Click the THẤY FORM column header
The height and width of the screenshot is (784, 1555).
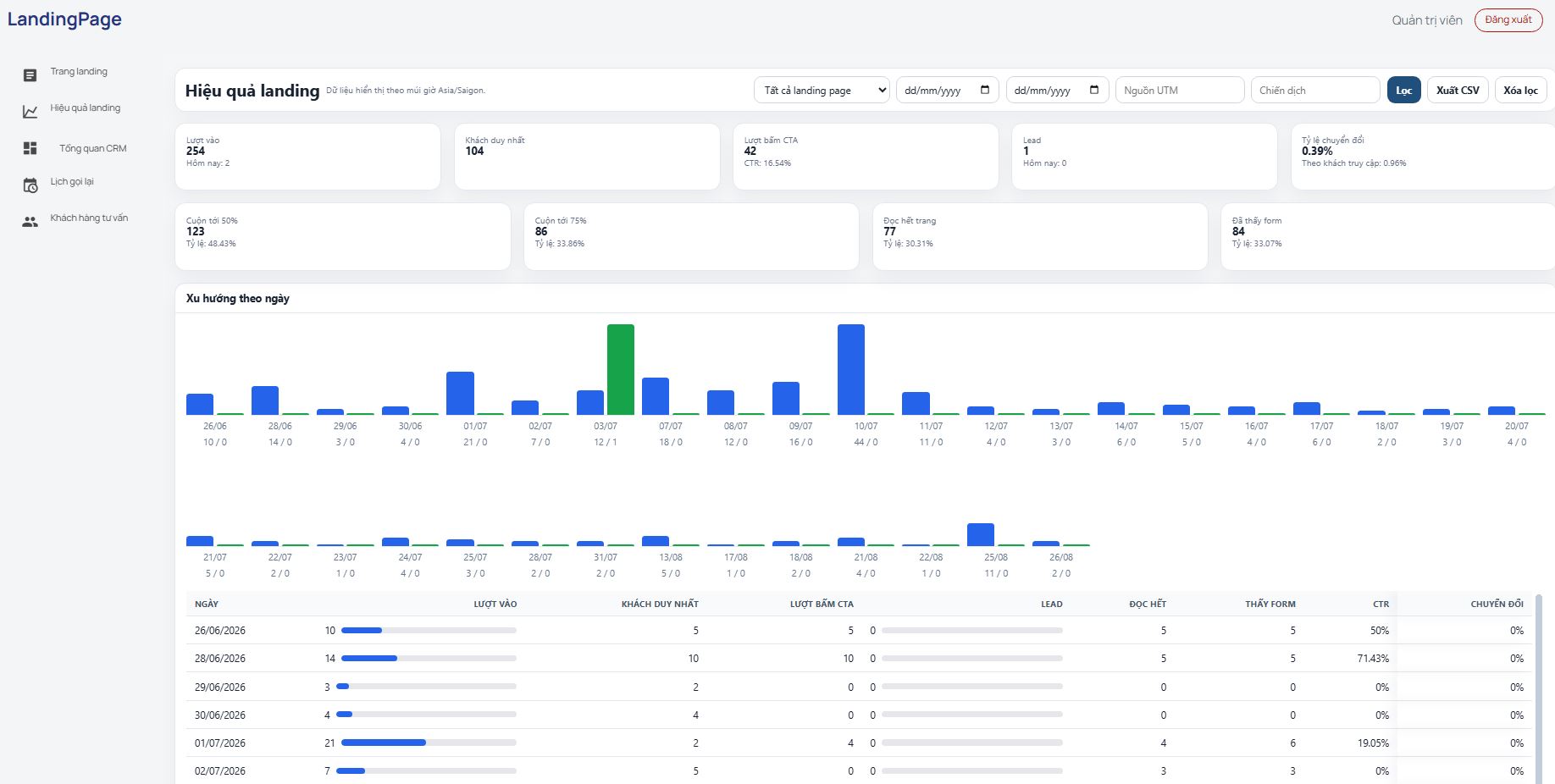coord(1270,604)
